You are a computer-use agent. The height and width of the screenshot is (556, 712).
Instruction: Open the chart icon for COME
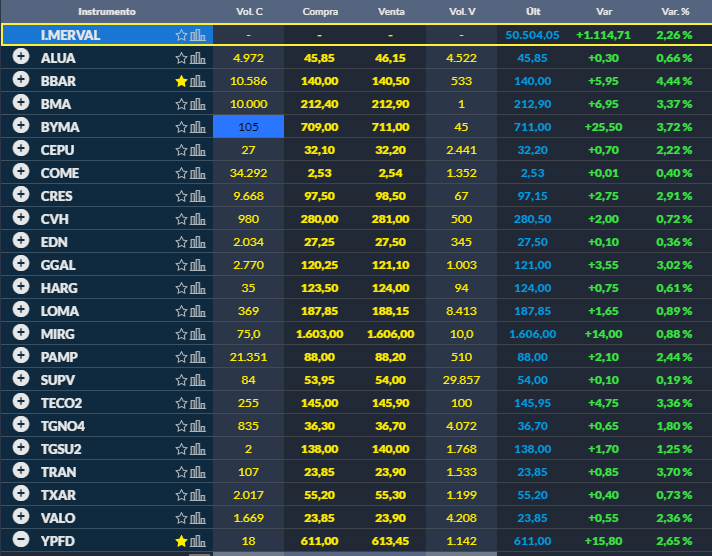coord(198,173)
